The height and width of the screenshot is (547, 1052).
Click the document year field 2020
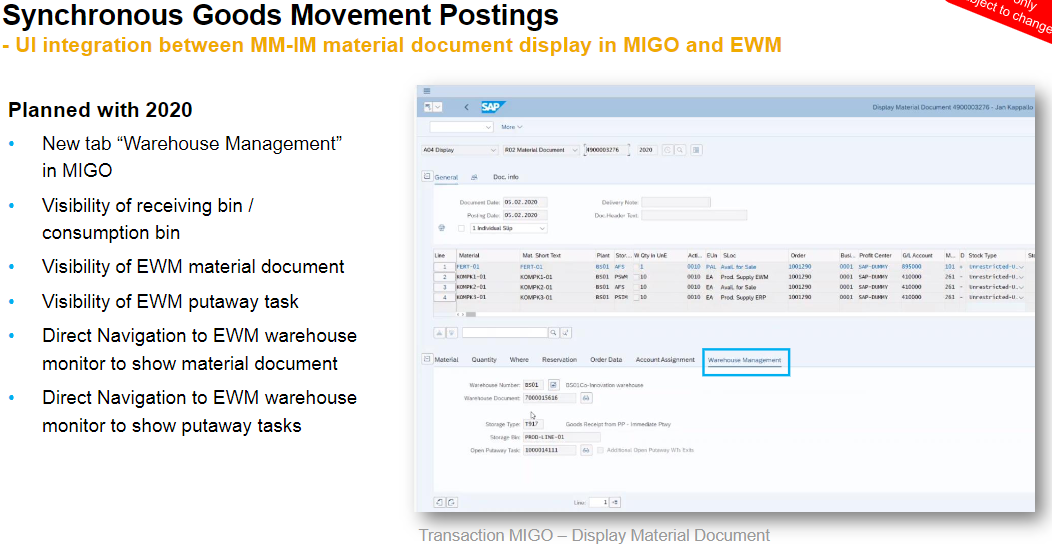(x=646, y=150)
